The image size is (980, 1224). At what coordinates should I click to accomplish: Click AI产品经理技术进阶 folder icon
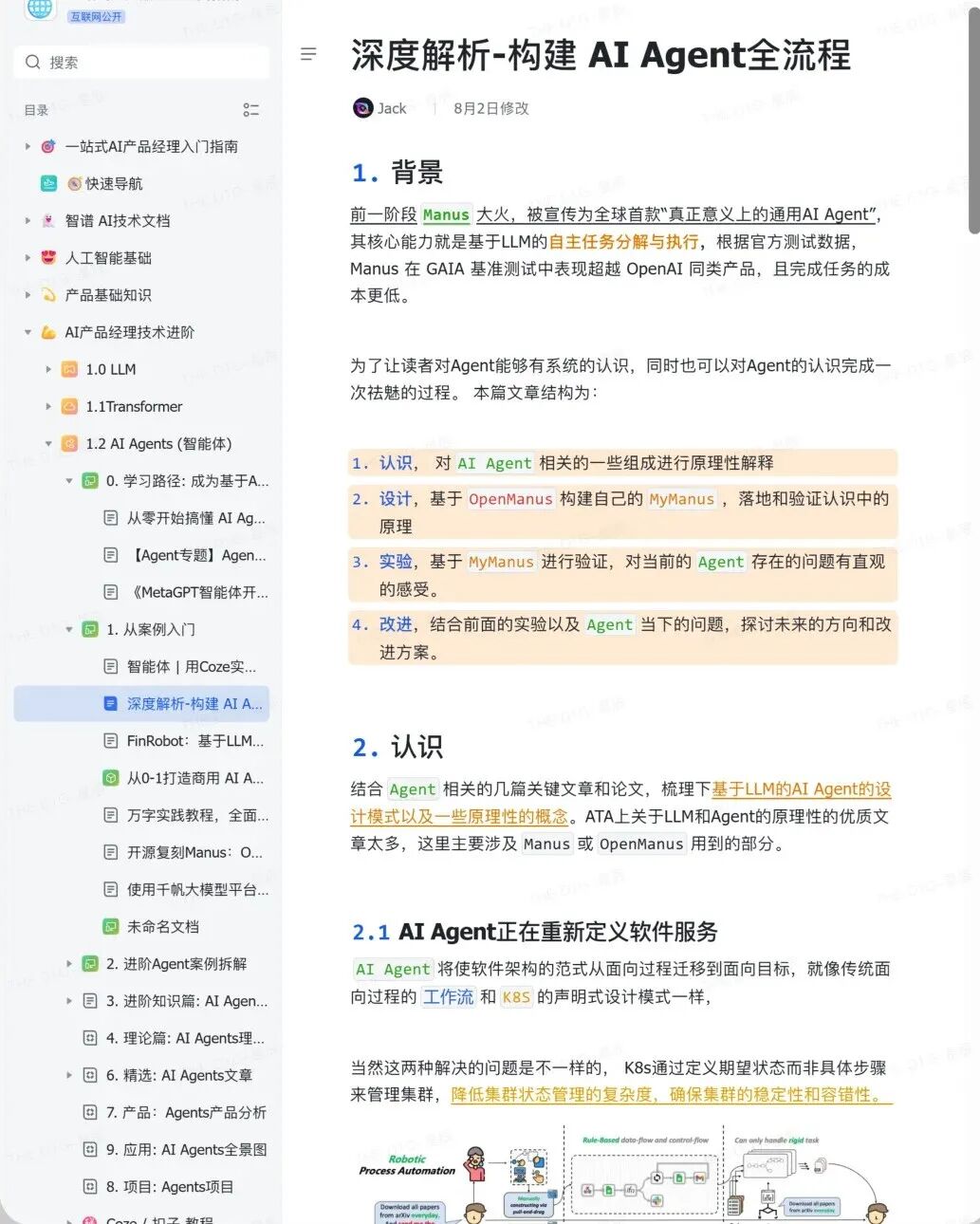point(48,332)
